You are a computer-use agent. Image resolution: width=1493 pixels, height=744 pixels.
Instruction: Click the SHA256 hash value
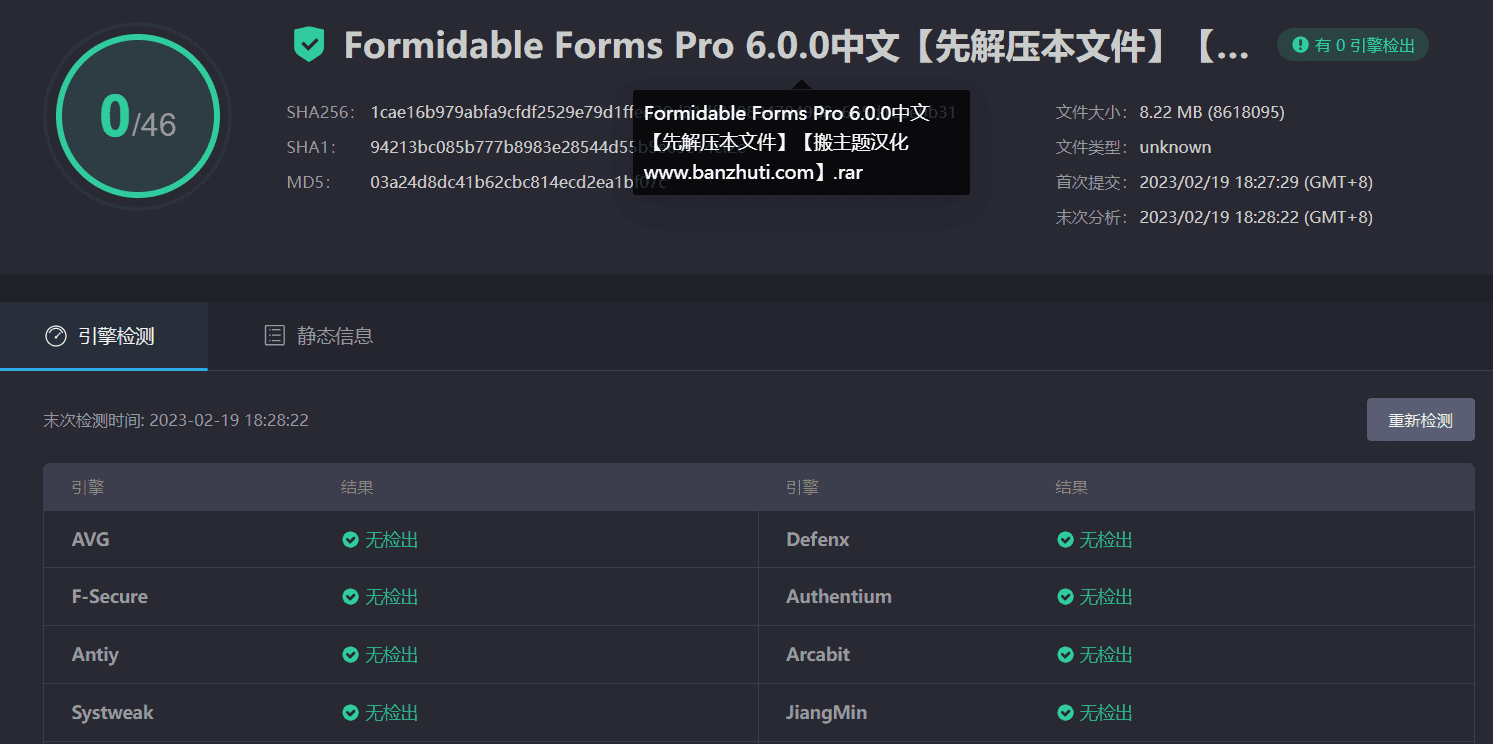pyautogui.click(x=662, y=112)
